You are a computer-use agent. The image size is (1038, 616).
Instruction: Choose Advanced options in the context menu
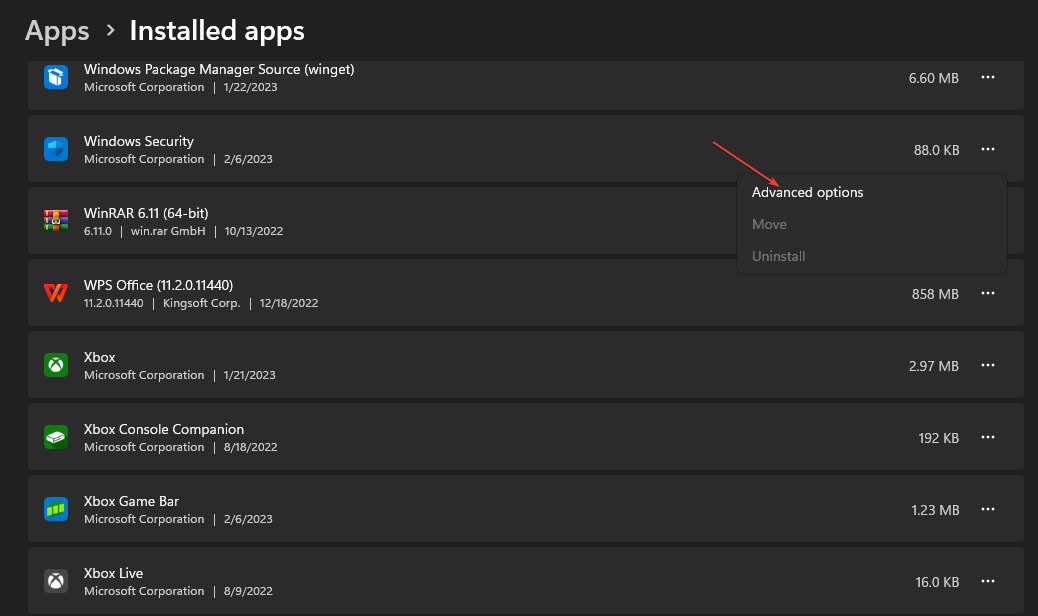[x=872, y=193]
